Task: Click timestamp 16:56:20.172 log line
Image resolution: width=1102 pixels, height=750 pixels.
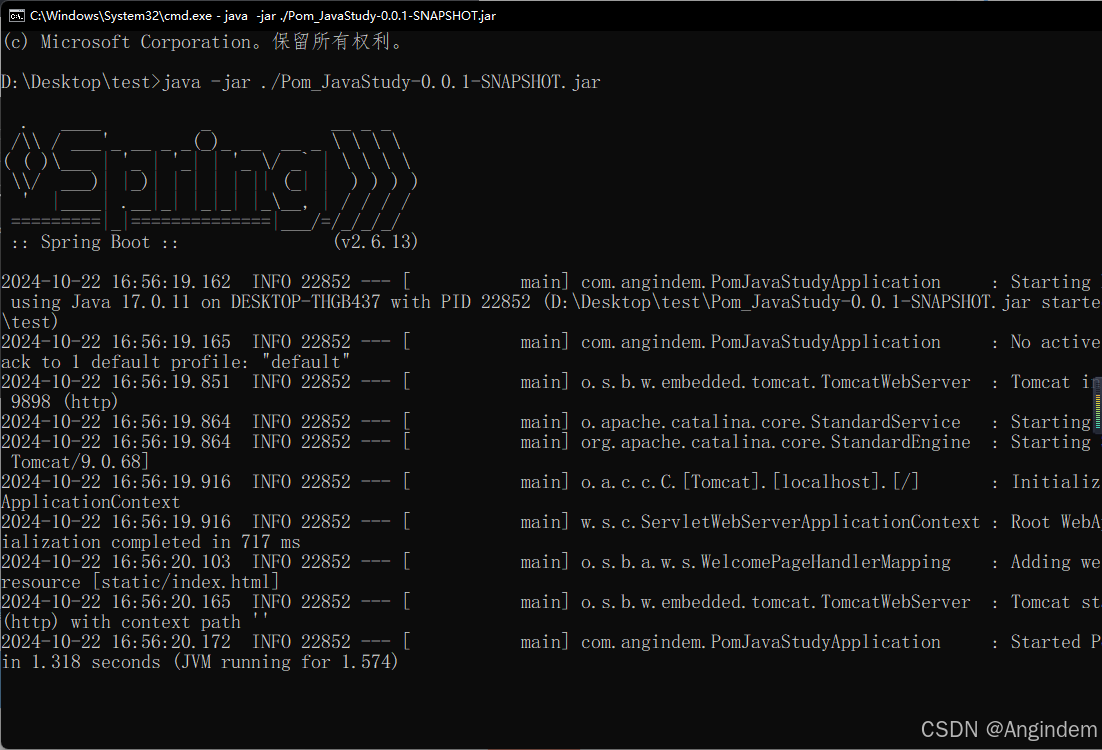Action: [551, 642]
